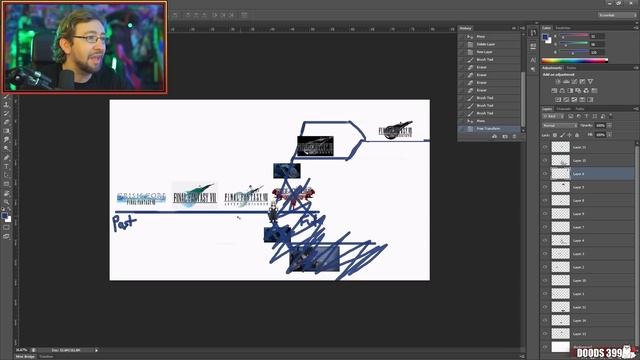The height and width of the screenshot is (360, 640).
Task: Switch to the Channels tab
Action: point(564,109)
